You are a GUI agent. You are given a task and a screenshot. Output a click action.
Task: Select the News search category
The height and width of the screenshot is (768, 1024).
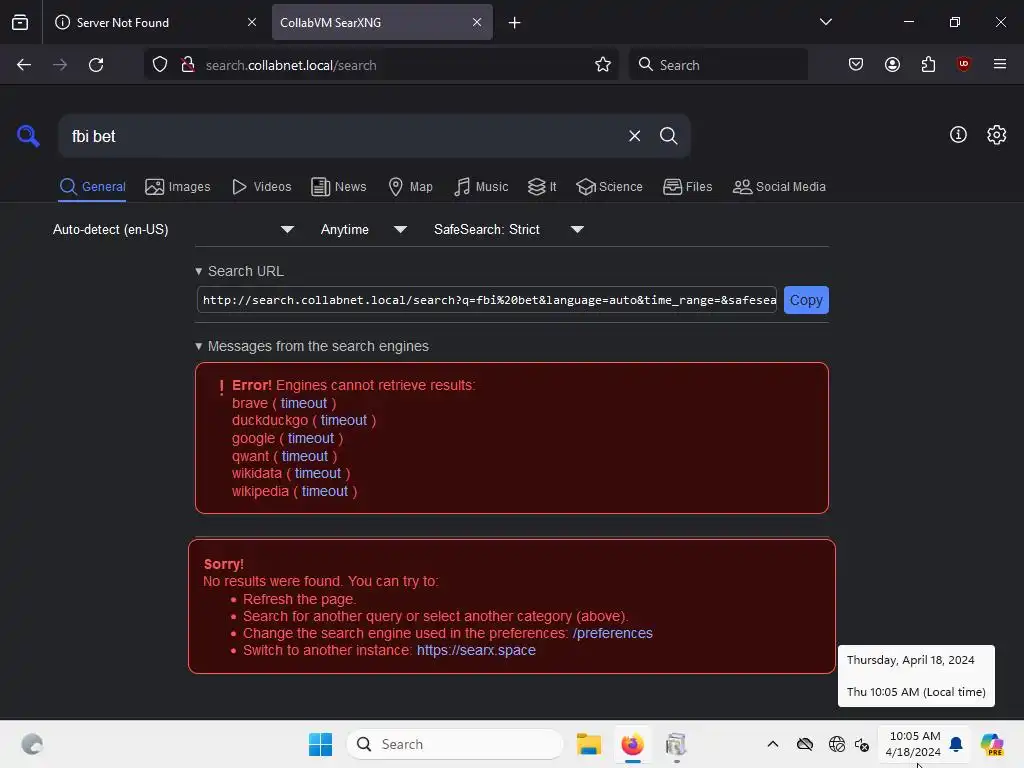338,187
